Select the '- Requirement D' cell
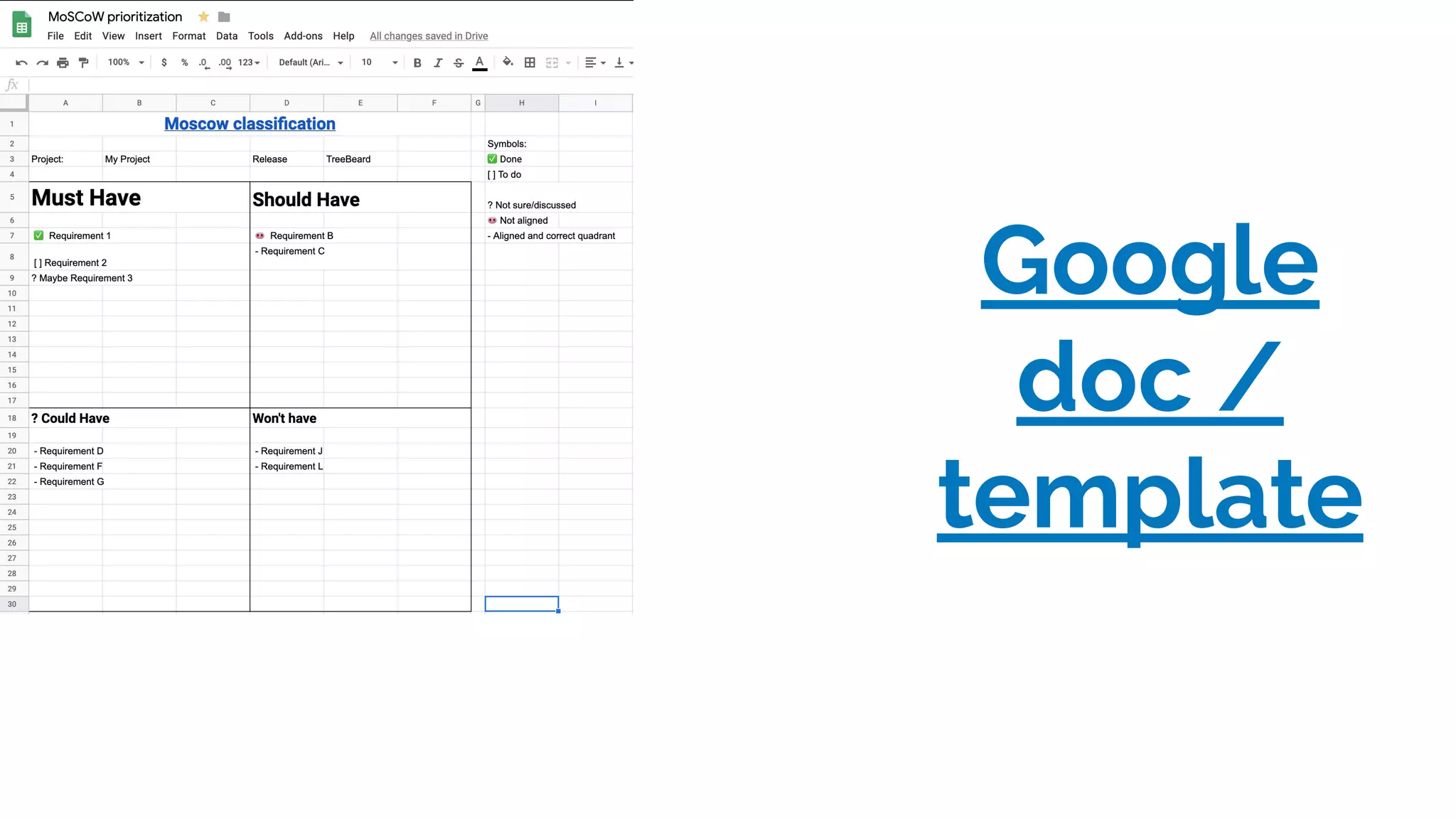This screenshot has width=1456, height=819. (65, 451)
